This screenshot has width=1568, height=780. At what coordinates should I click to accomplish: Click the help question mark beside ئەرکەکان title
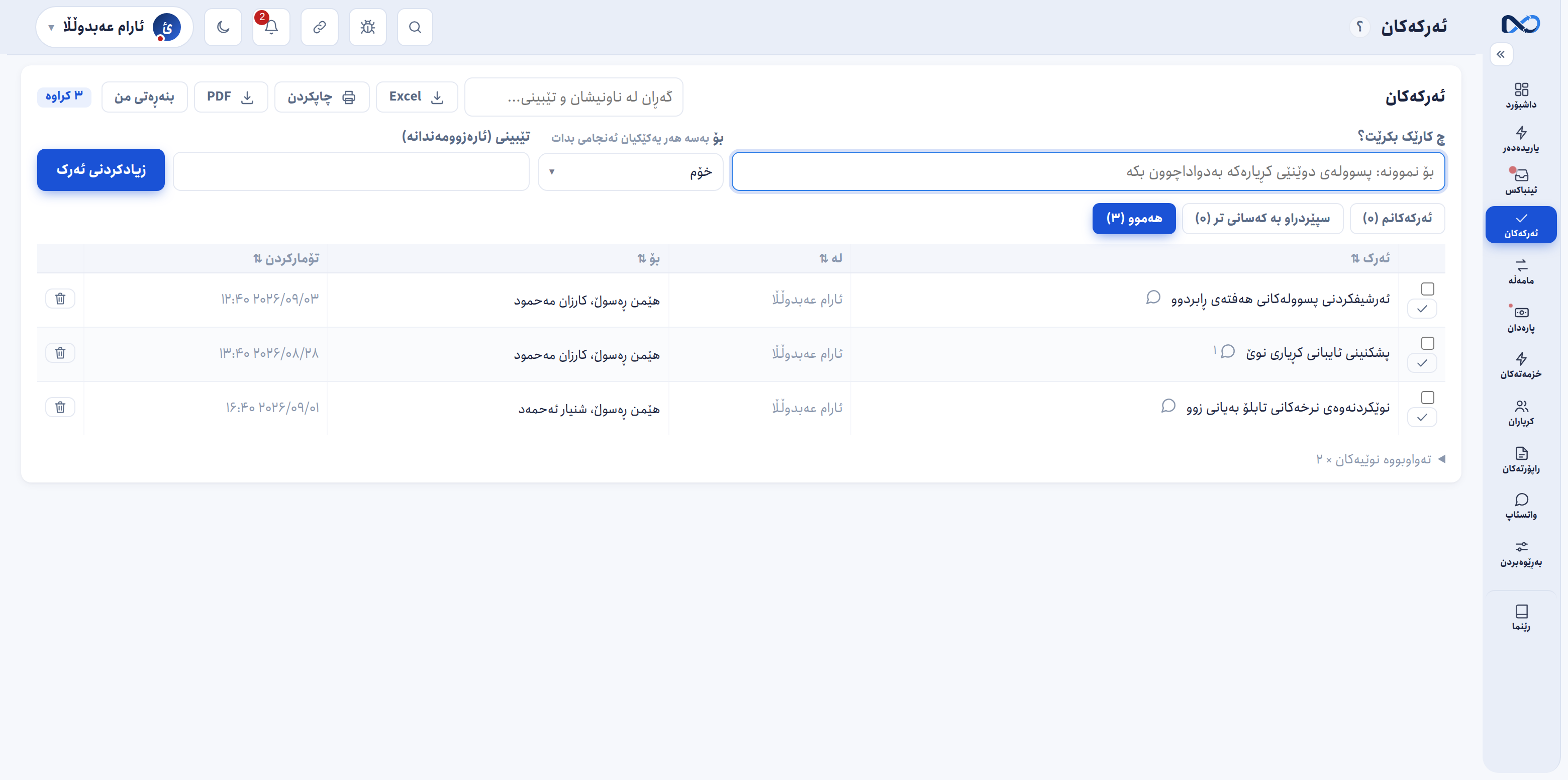(x=1359, y=27)
